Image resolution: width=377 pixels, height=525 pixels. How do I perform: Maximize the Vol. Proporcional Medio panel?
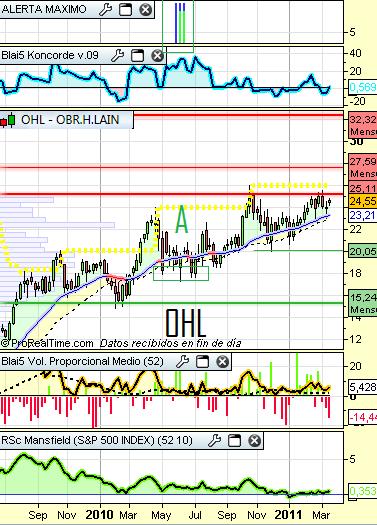click(x=203, y=362)
